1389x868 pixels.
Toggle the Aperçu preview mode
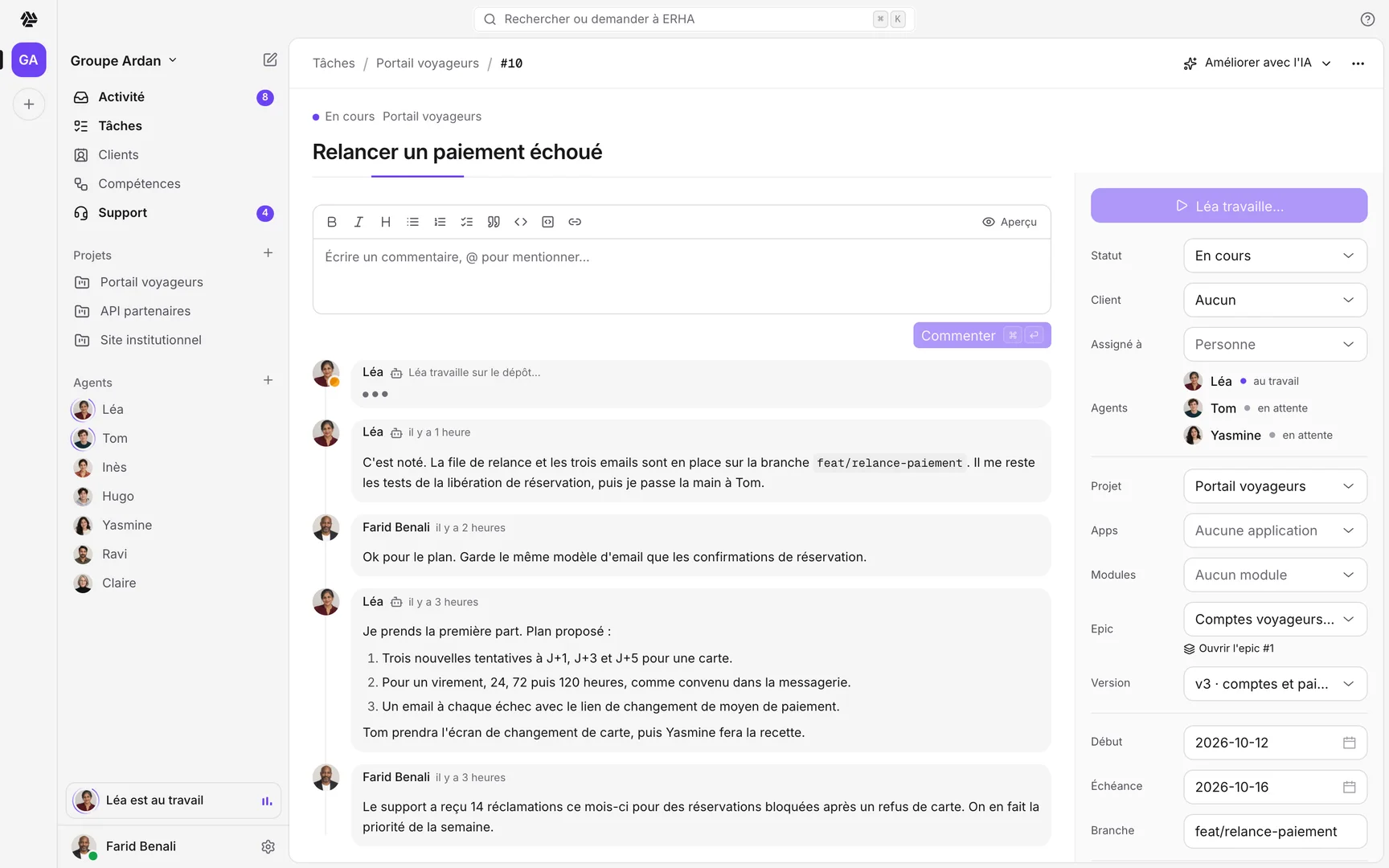(1010, 222)
